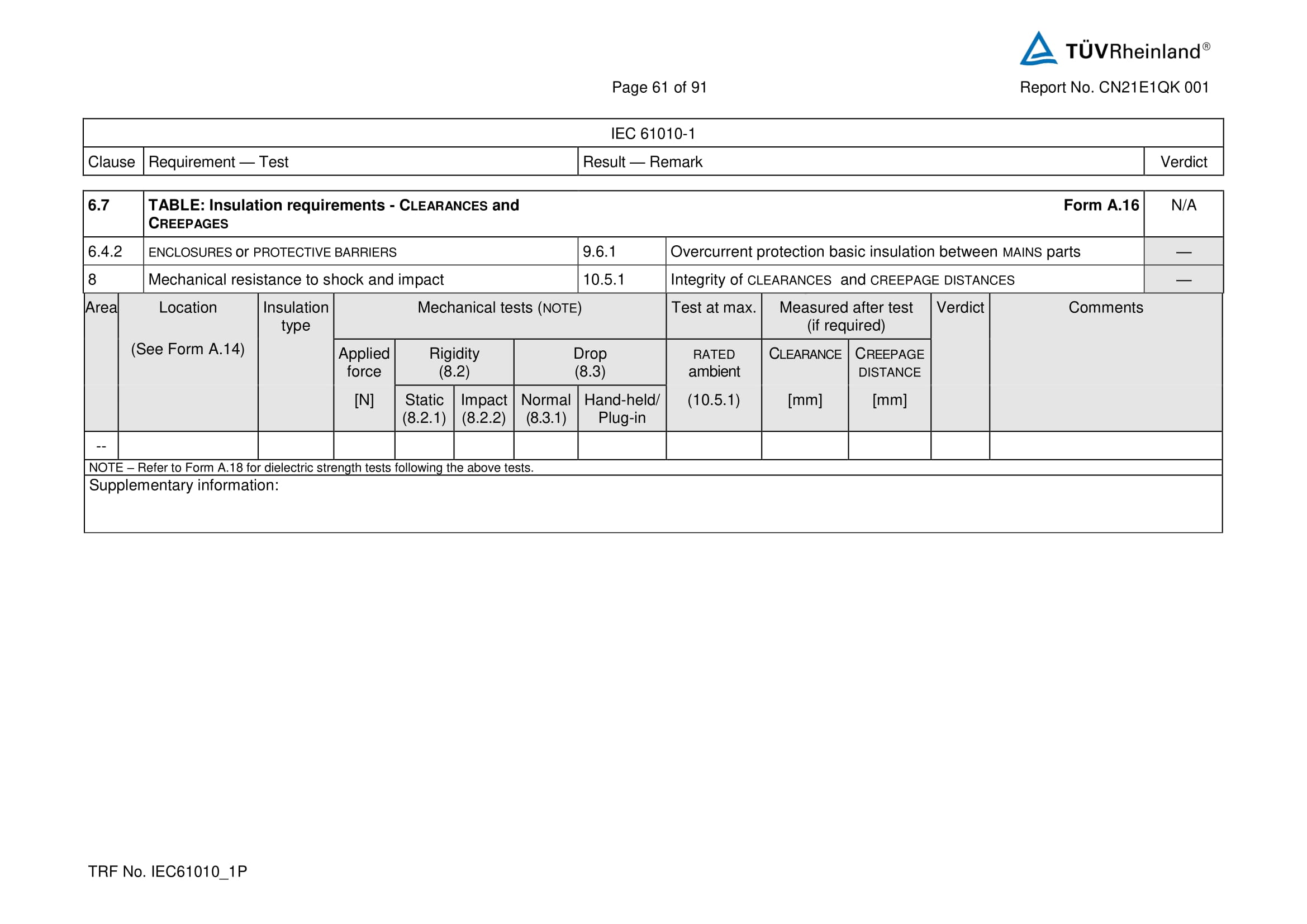Click the 'Form A.16' label

[x=1101, y=205]
